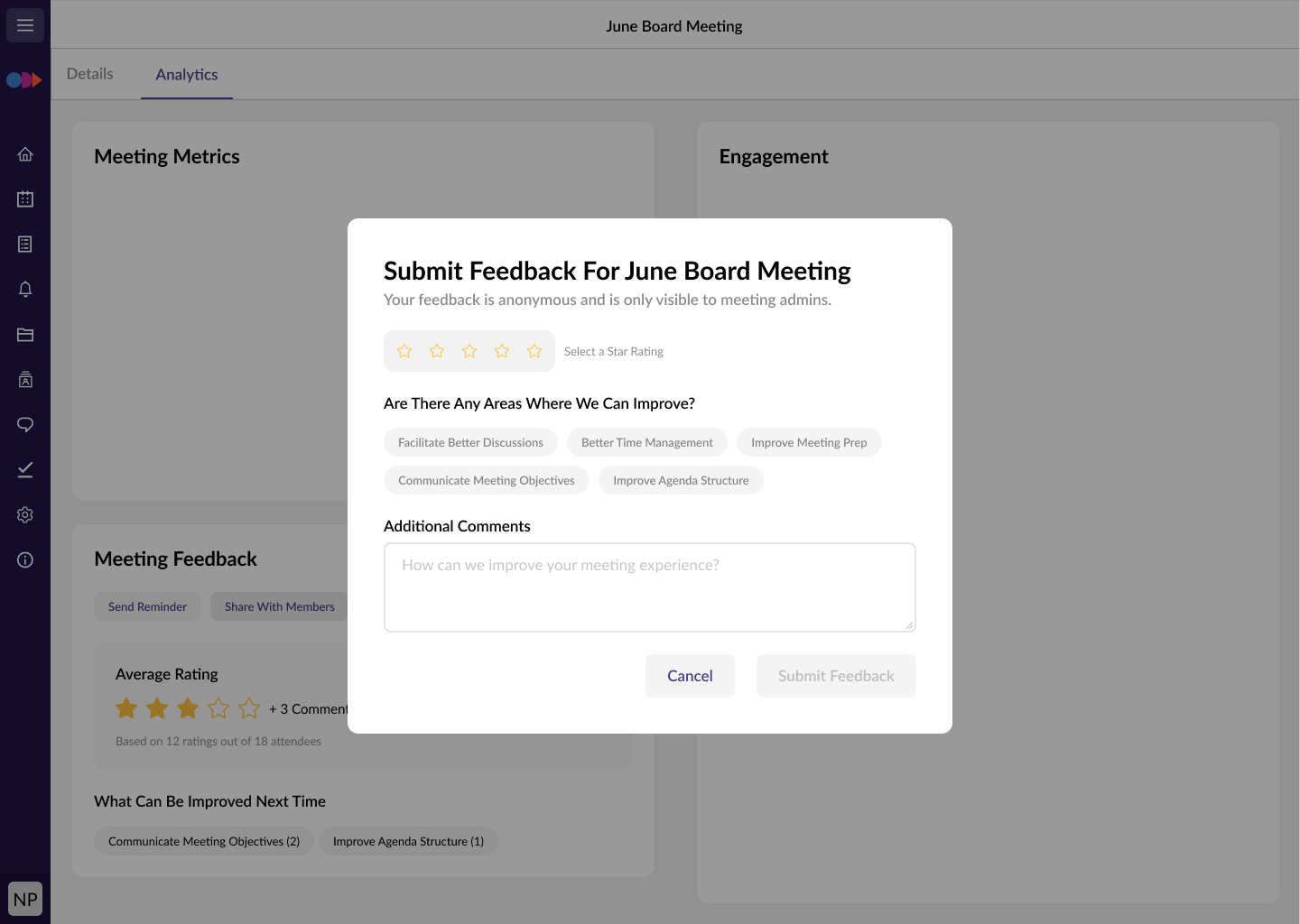Toggle the Improve Agenda Structure chip in dialog

pos(681,480)
